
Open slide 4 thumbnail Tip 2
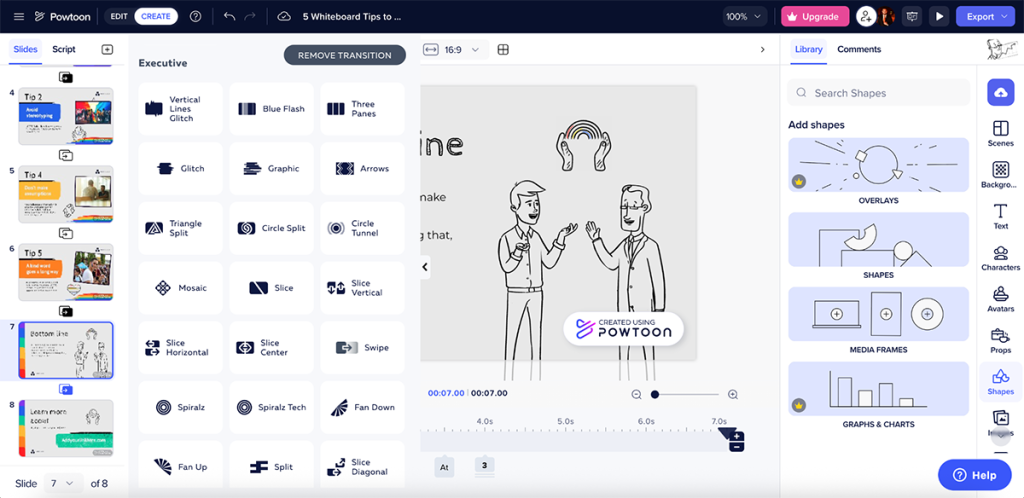click(66, 116)
